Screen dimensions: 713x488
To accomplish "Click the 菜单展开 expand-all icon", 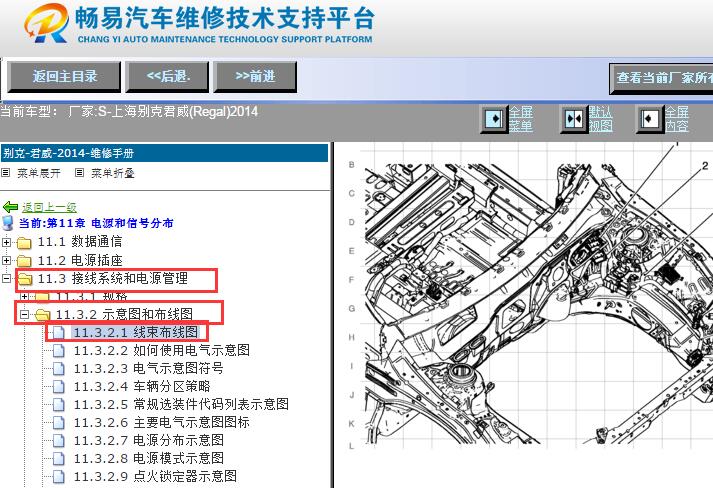I will tap(5, 172).
